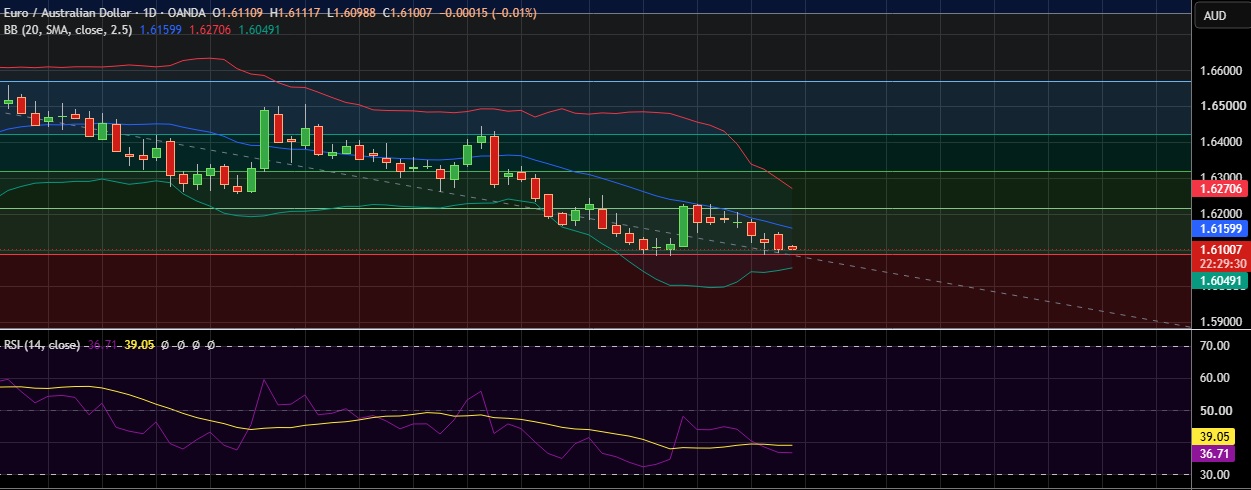This screenshot has width=1251, height=490.
Task: Click the red BB upper value in legend
Action: [208, 30]
